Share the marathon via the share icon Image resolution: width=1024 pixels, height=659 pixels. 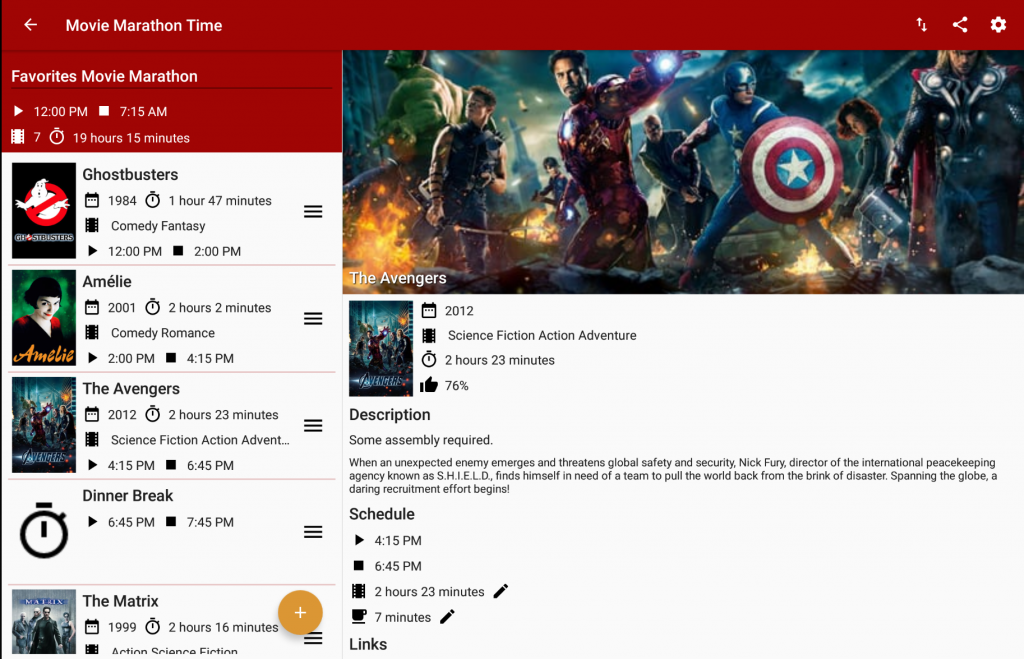click(x=960, y=25)
